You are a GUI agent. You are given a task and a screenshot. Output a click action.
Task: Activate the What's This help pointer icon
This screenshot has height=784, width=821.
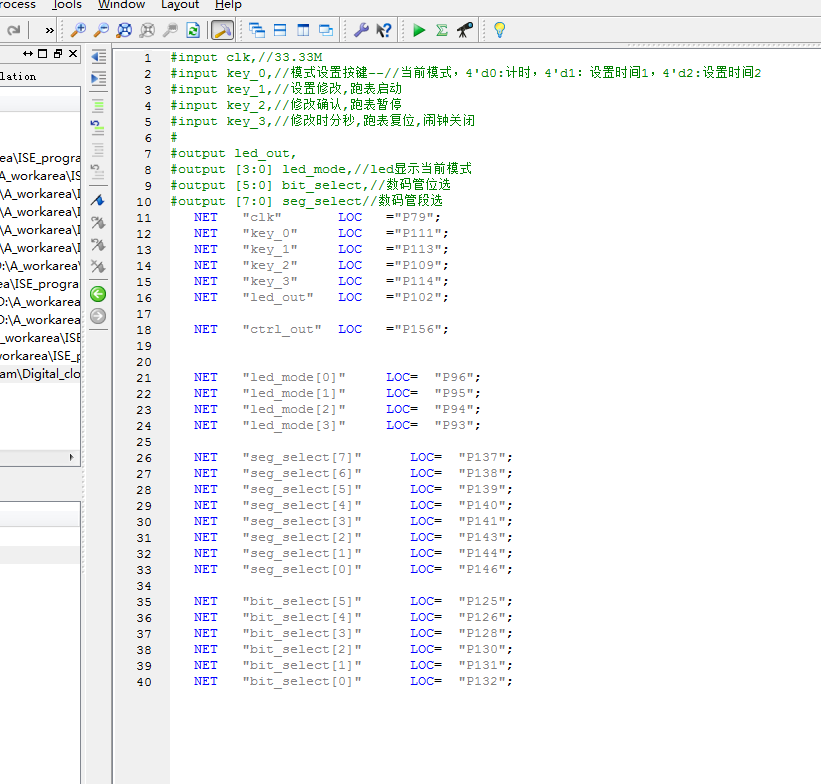pos(383,30)
